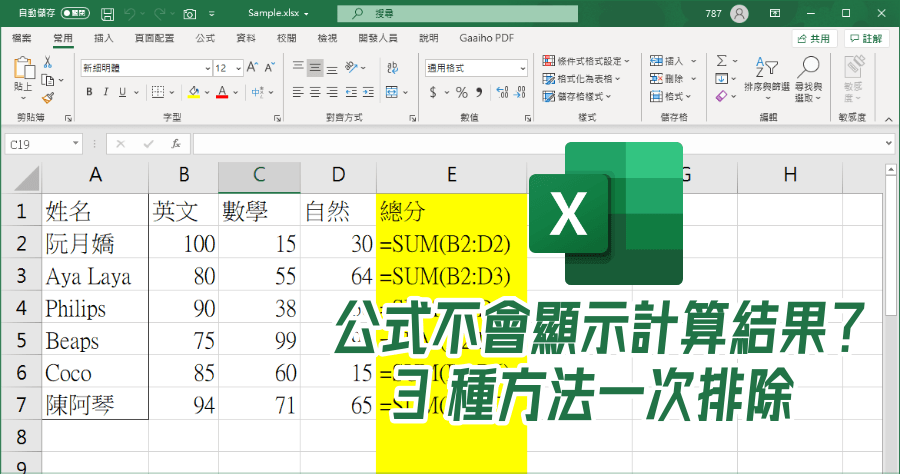The width and height of the screenshot is (900, 474).
Task: Switch to the 插入 (Insert) tab
Action: coord(104,38)
